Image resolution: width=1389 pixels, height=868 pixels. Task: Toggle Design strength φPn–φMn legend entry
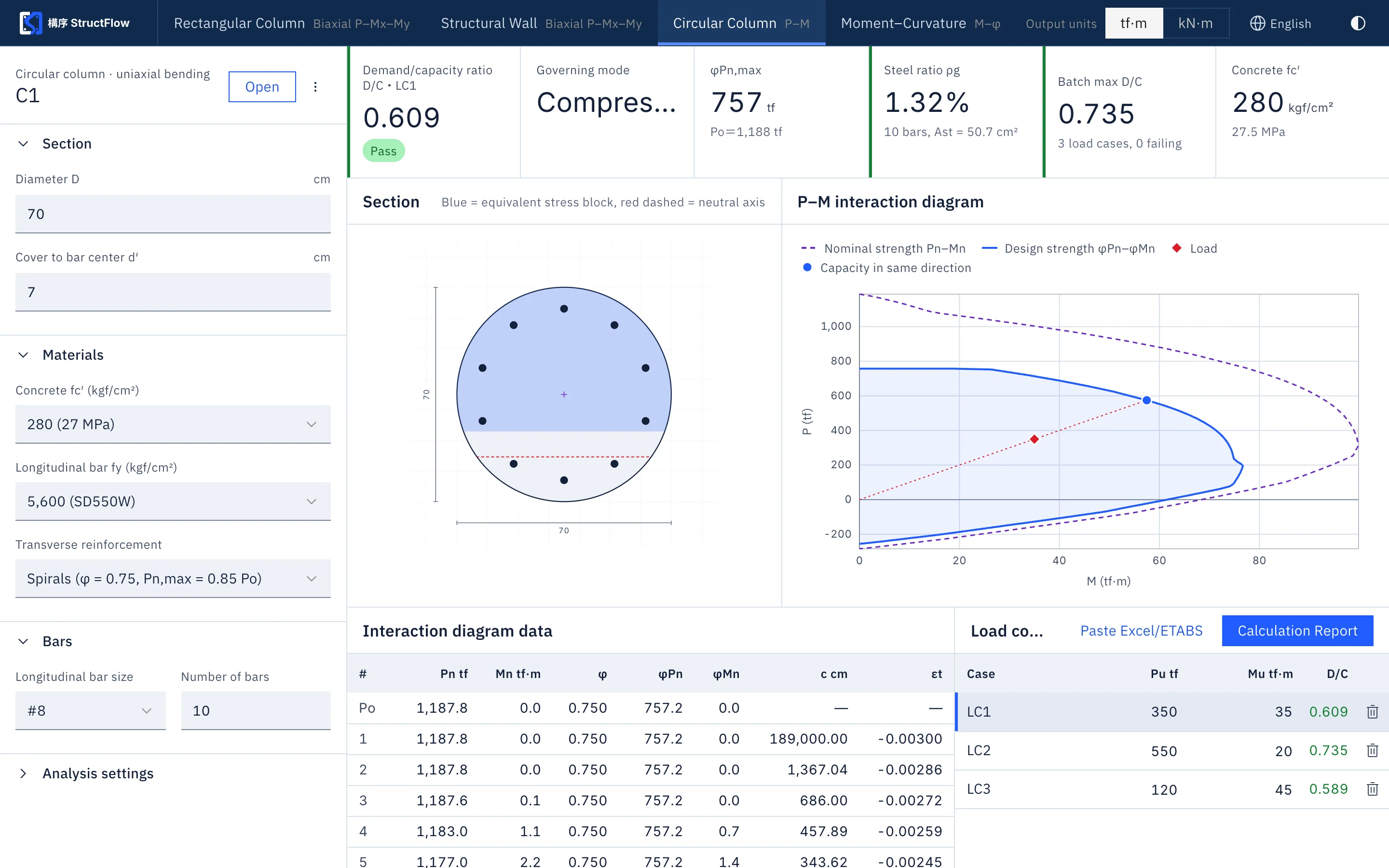[1068, 248]
